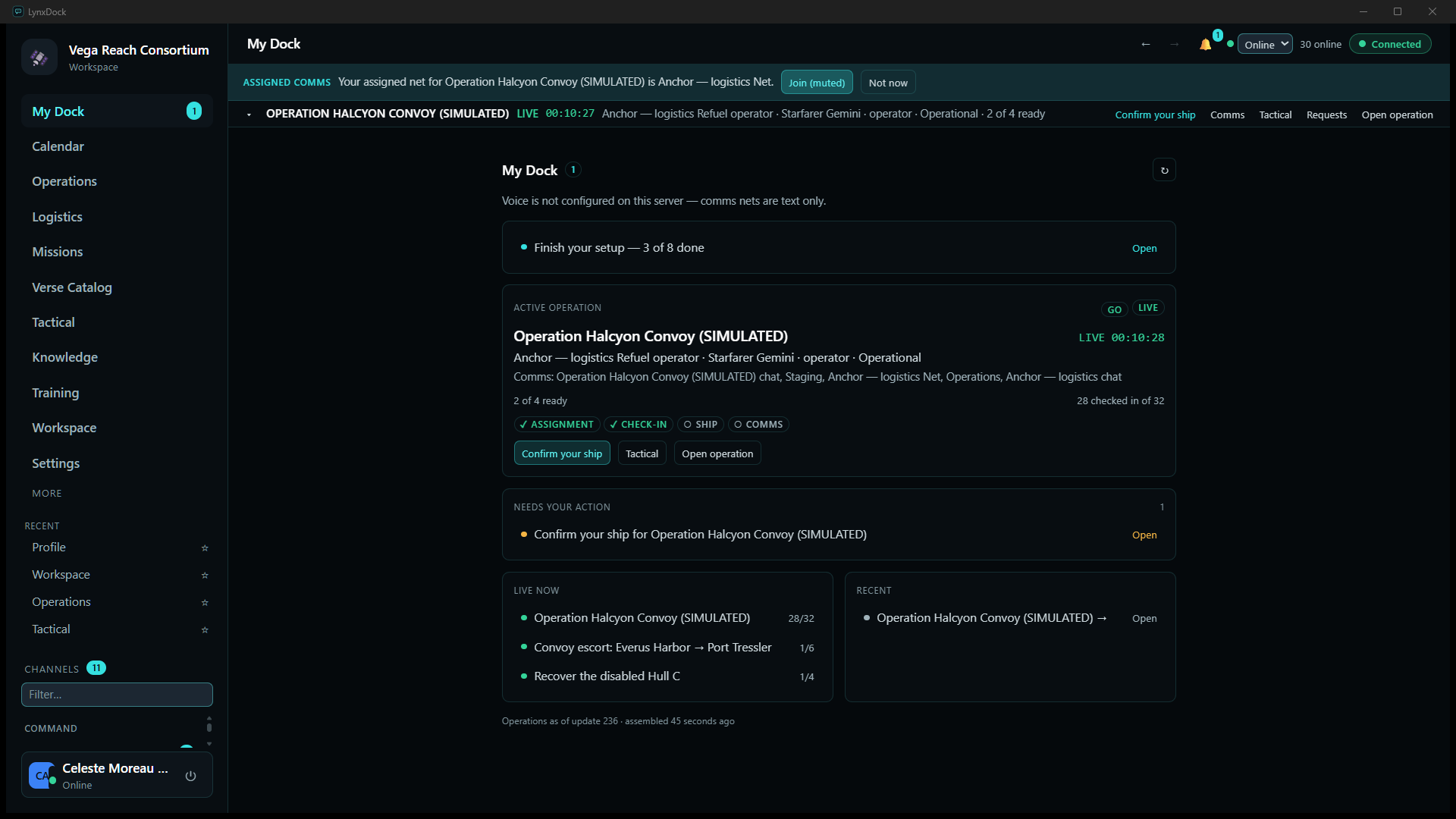The image size is (1456, 819).
Task: Click the channels list scrollbar thumb
Action: point(209,727)
